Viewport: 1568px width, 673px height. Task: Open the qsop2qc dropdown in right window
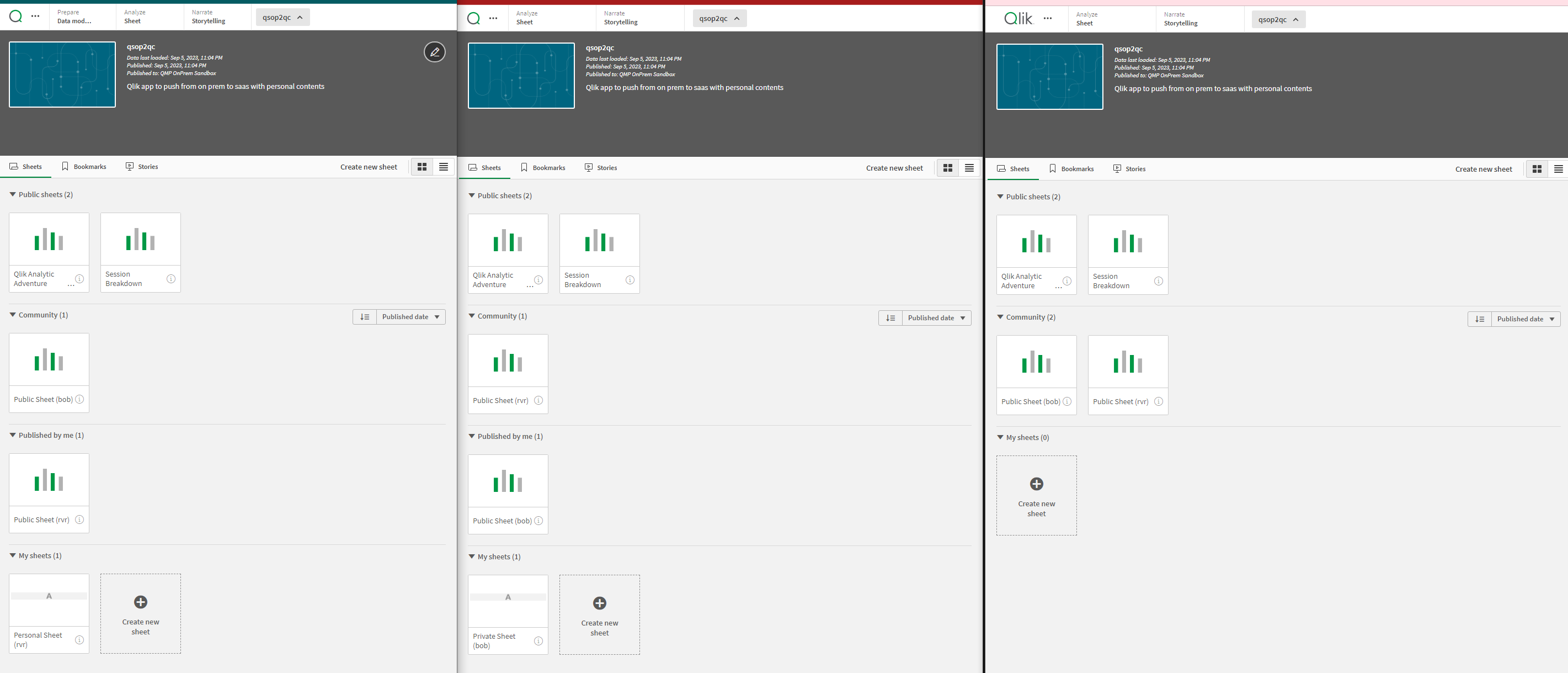[x=1278, y=19]
